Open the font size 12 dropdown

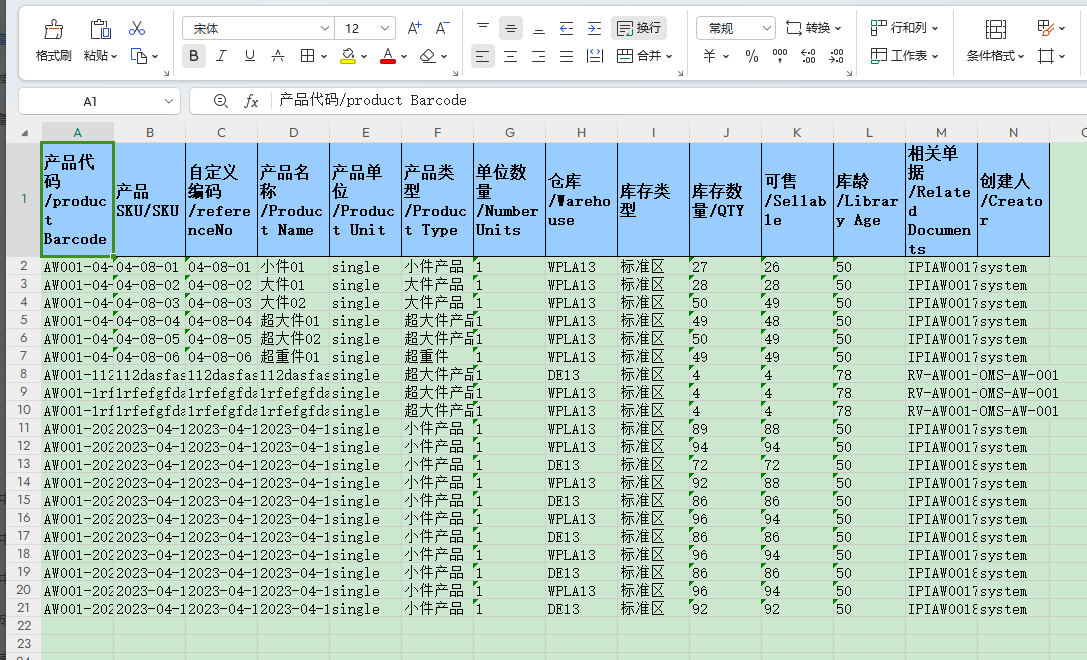385,28
